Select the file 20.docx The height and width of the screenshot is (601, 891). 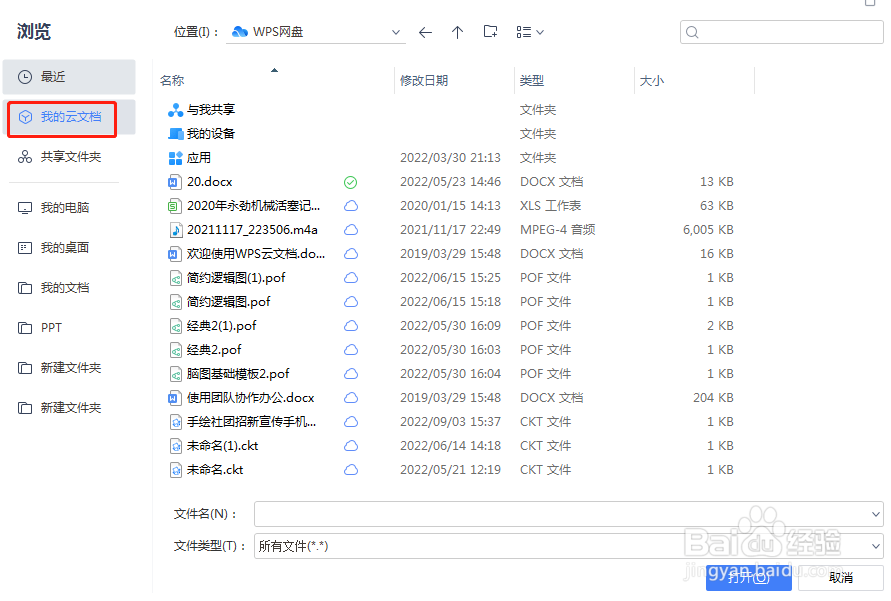pos(210,182)
